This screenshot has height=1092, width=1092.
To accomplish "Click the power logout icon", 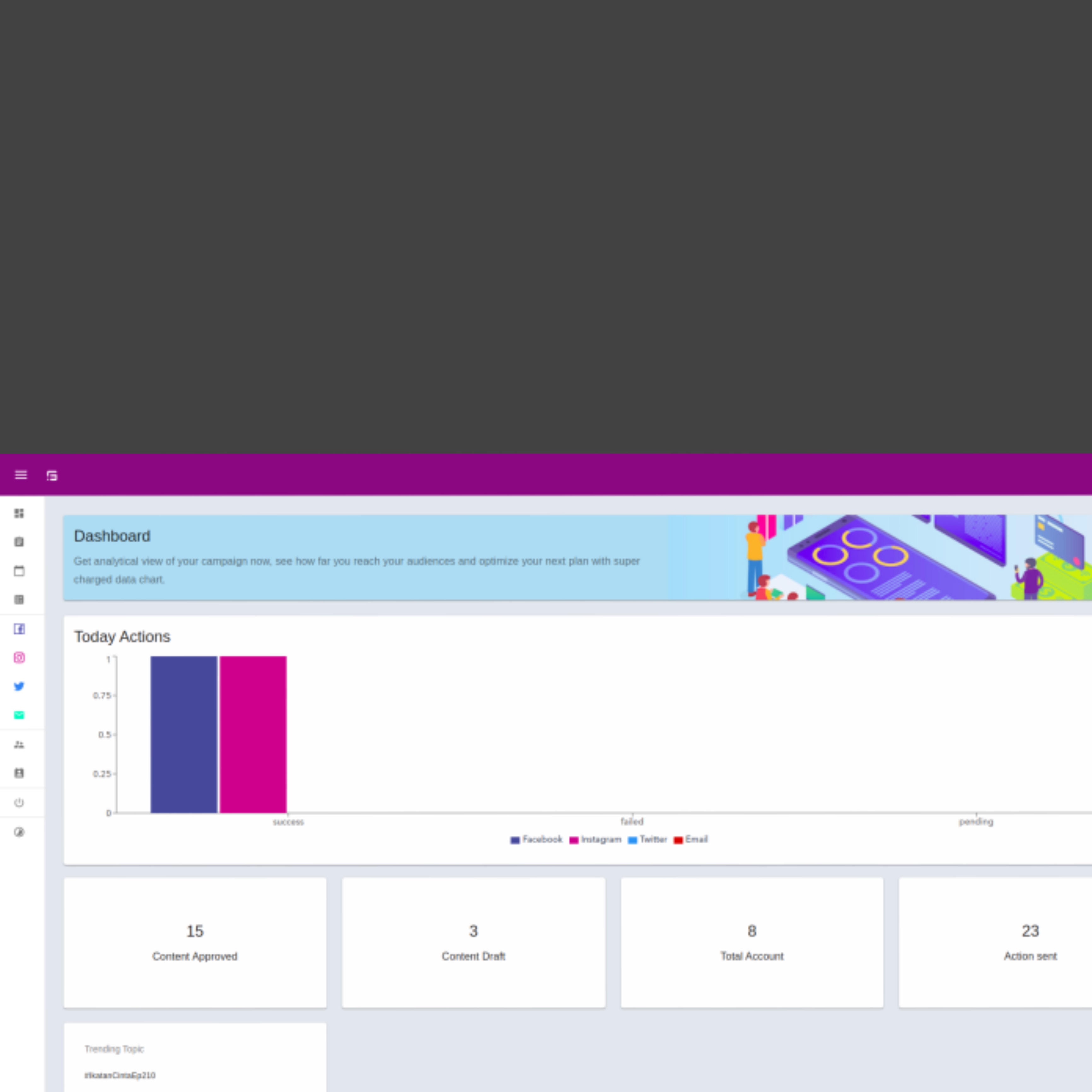I will pos(19,803).
